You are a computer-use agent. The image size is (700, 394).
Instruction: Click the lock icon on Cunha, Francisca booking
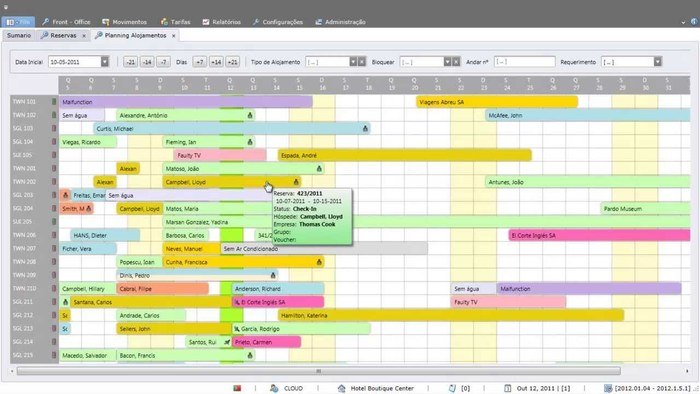[319, 262]
